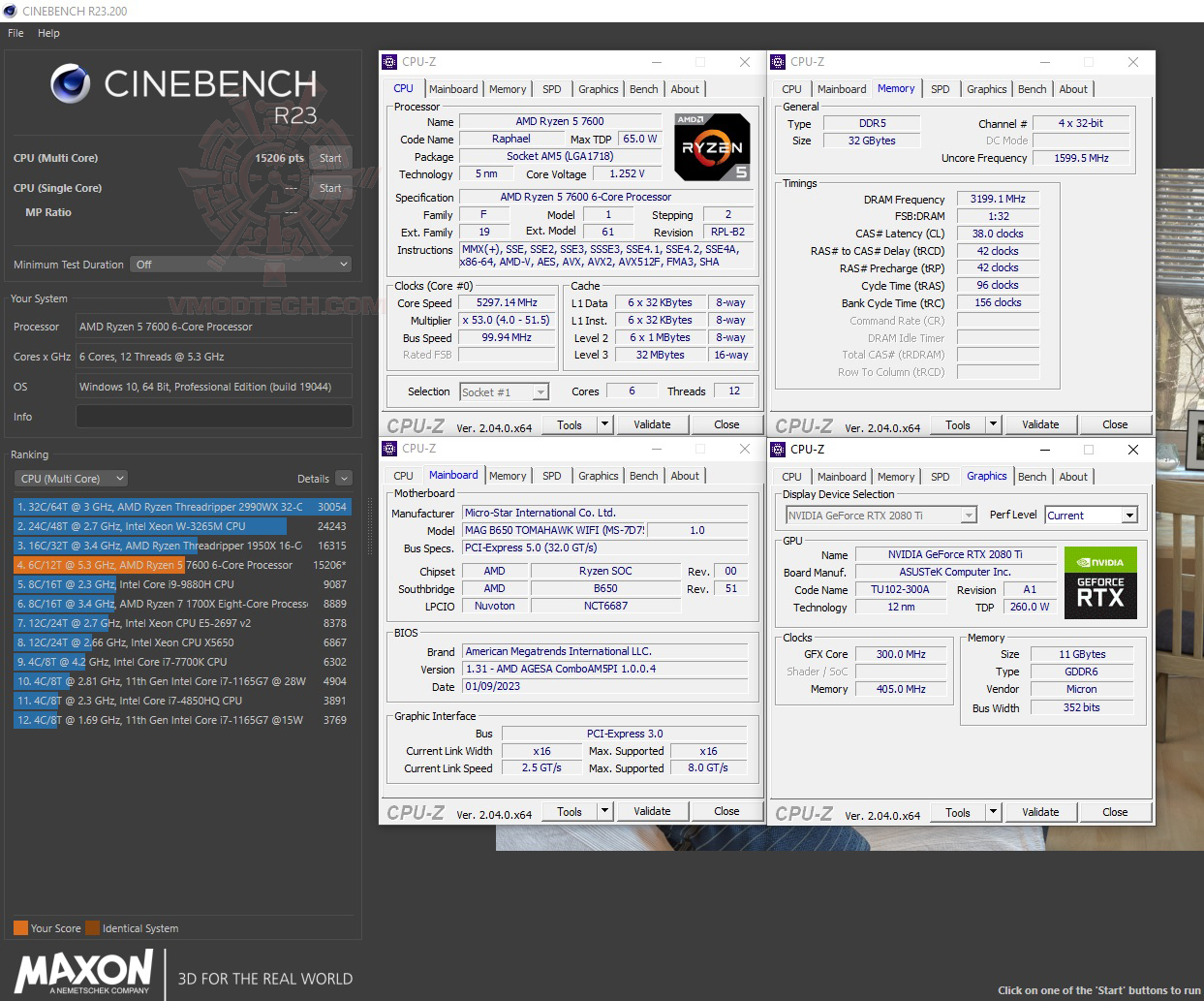Click the MAG B650 TOMAHAWK WIFI model field
1204x1001 pixels.
(555, 530)
